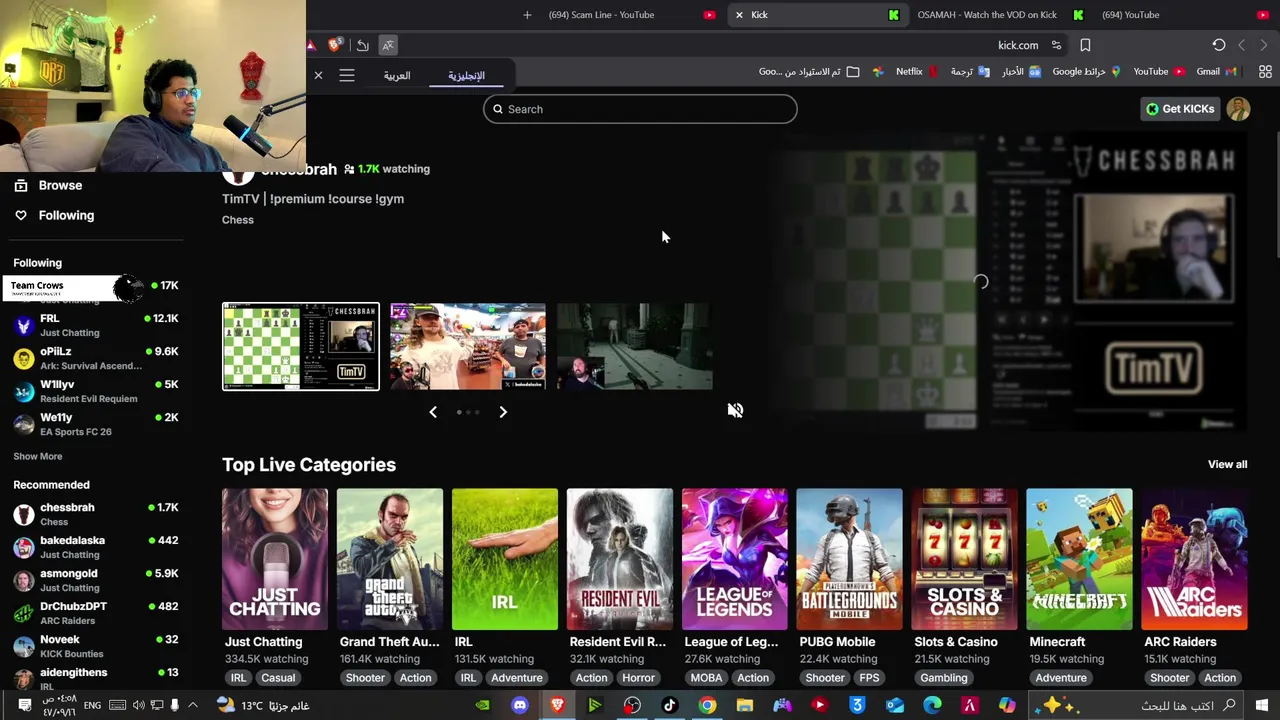1280x720 pixels.
Task: Click the FPS tag under PUBG Mobile
Action: [869, 678]
